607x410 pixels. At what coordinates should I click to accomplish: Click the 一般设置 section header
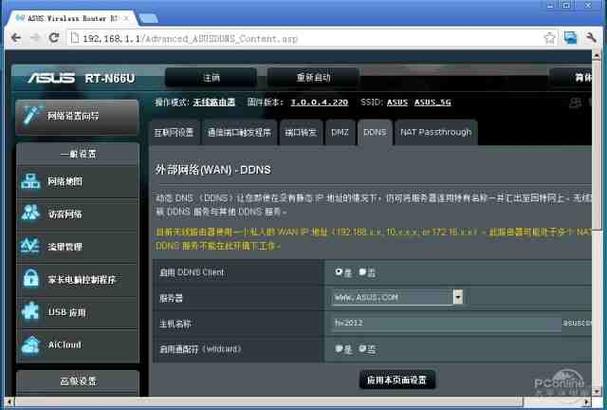(78, 154)
